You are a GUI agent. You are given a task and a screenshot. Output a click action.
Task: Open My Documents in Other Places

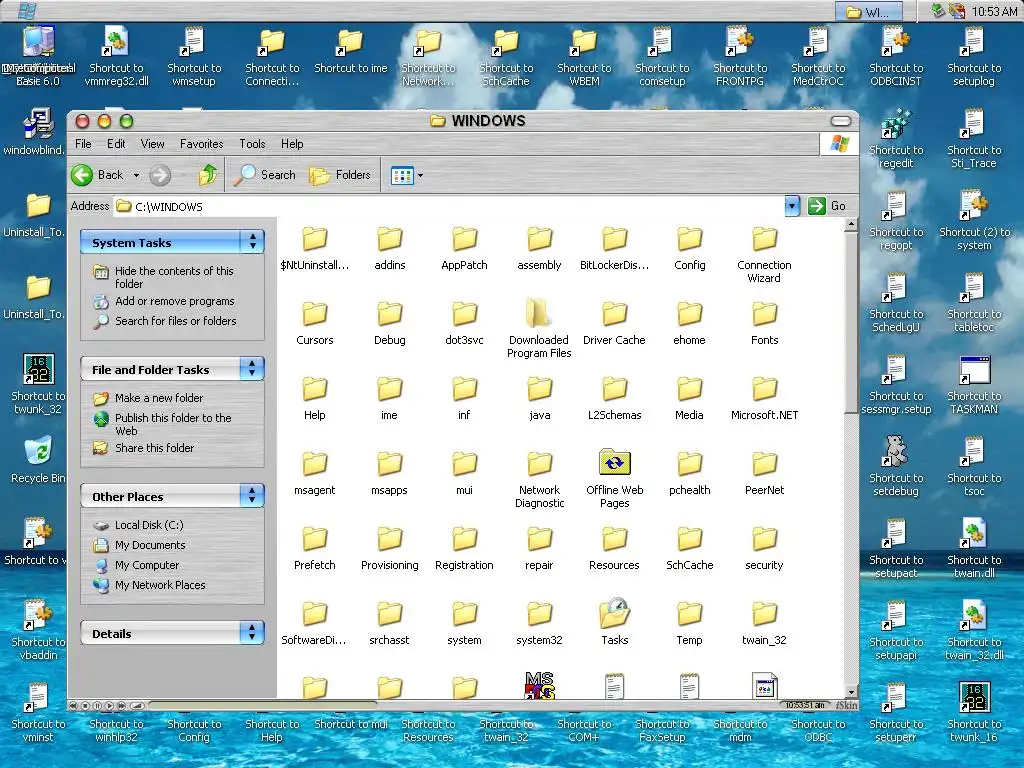coord(150,545)
